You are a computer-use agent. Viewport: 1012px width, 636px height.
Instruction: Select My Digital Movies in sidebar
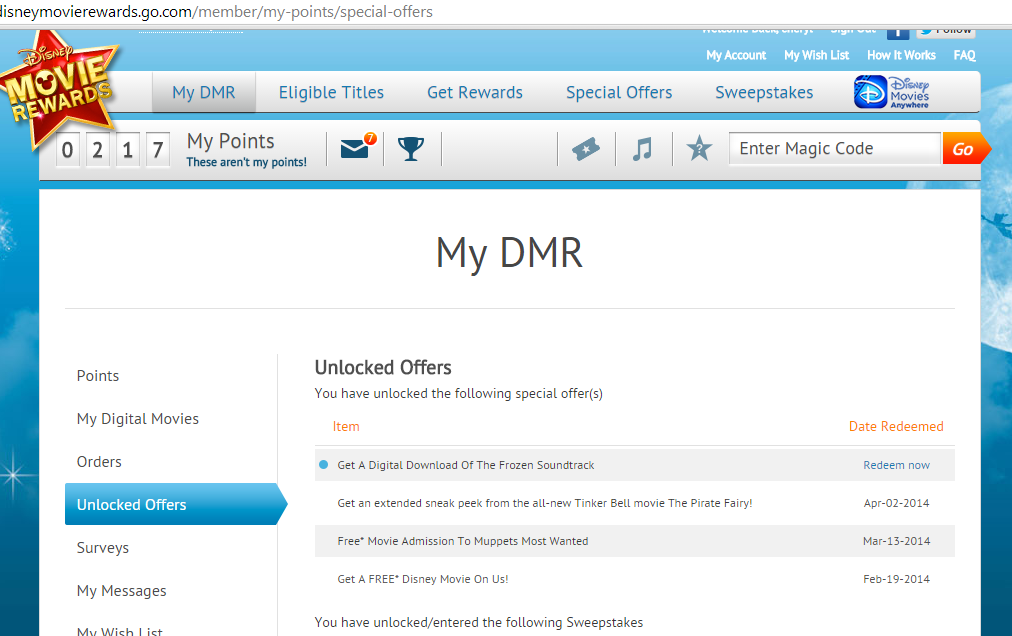pyautogui.click(x=138, y=419)
